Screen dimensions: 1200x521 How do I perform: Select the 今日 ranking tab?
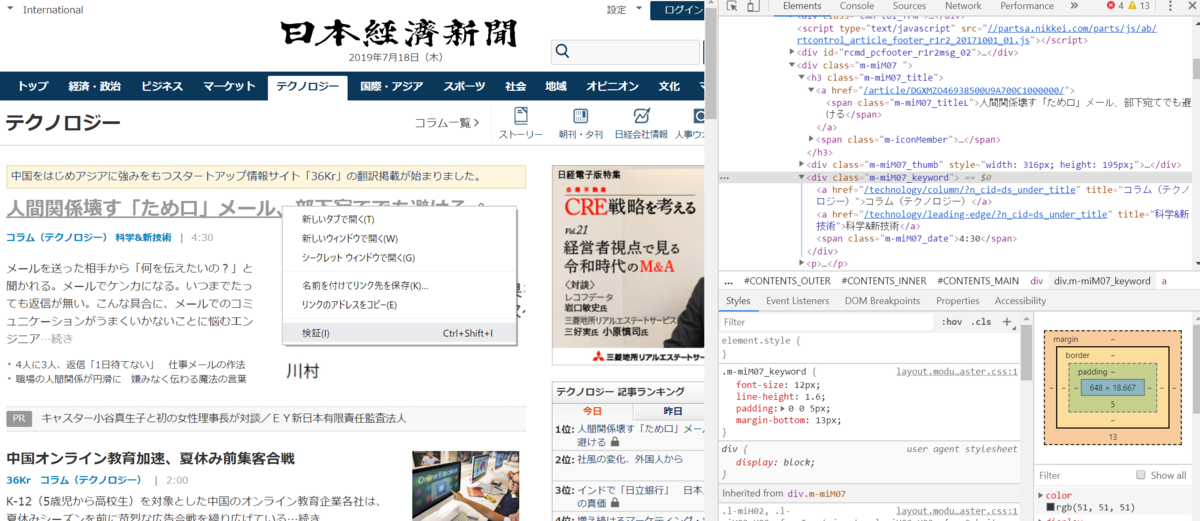coord(593,411)
